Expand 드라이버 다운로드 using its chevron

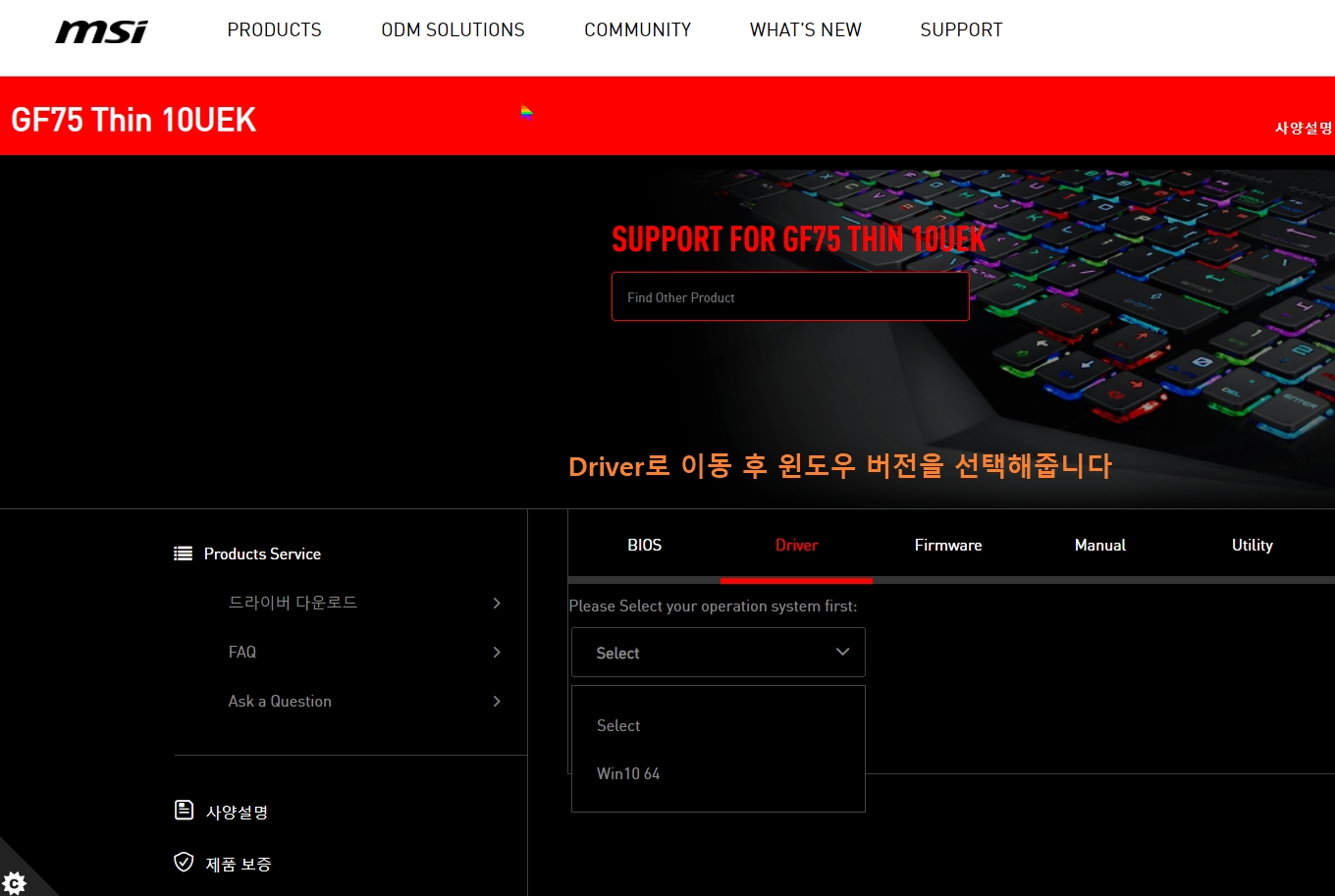click(x=497, y=603)
